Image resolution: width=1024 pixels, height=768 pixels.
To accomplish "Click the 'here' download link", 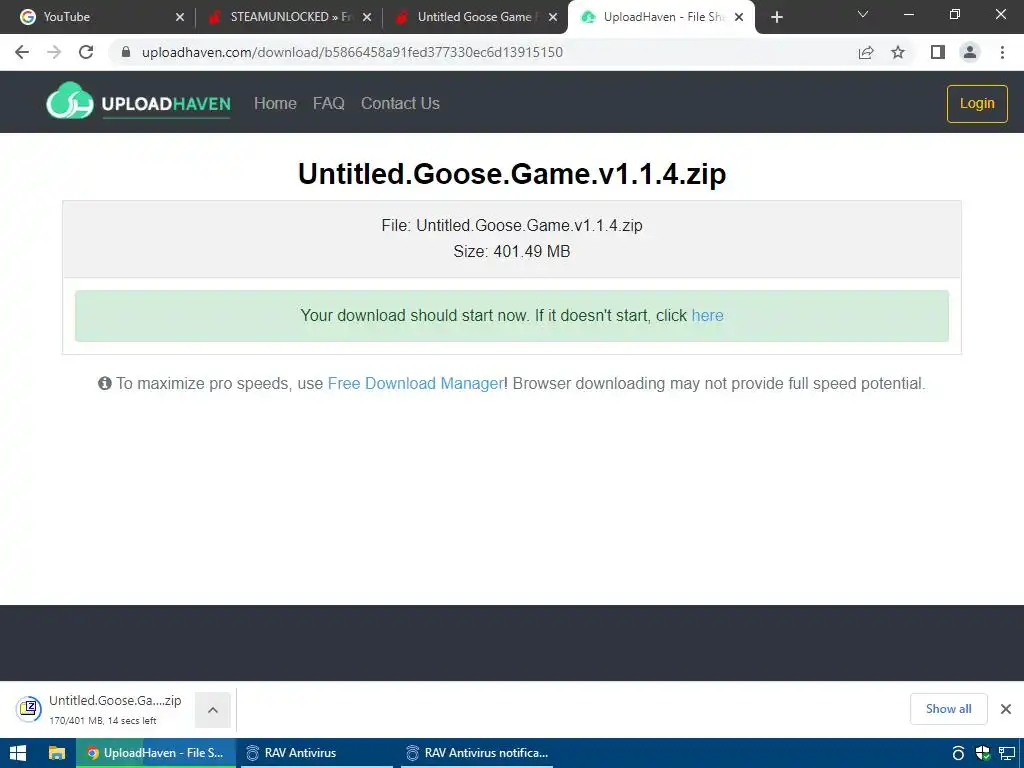I will point(707,315).
